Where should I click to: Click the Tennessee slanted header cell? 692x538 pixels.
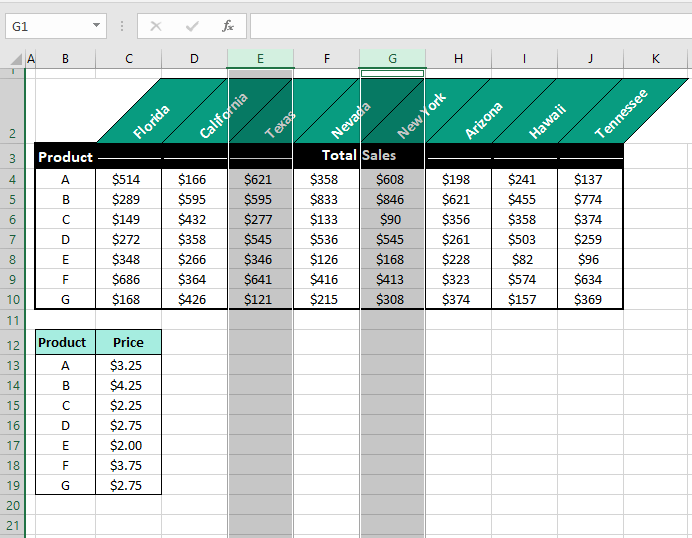click(x=620, y=114)
